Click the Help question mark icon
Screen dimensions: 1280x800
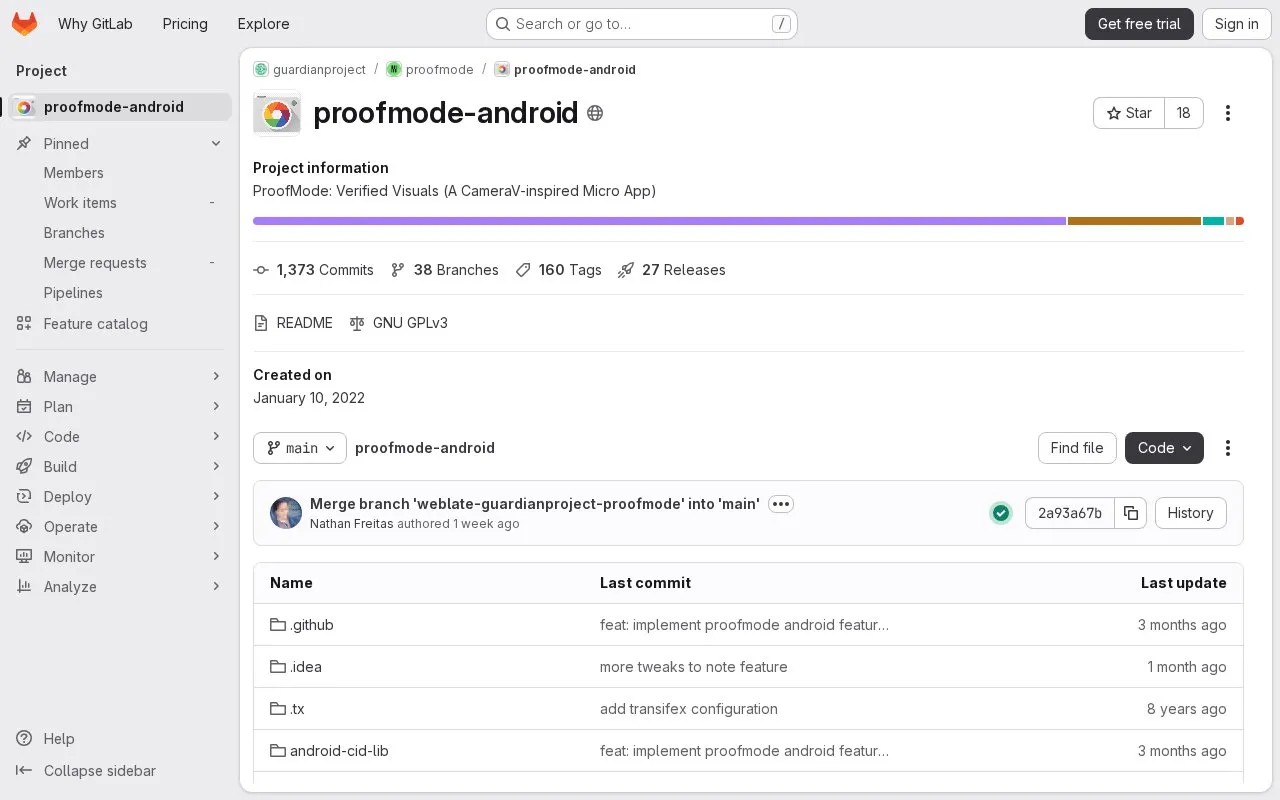coord(24,739)
